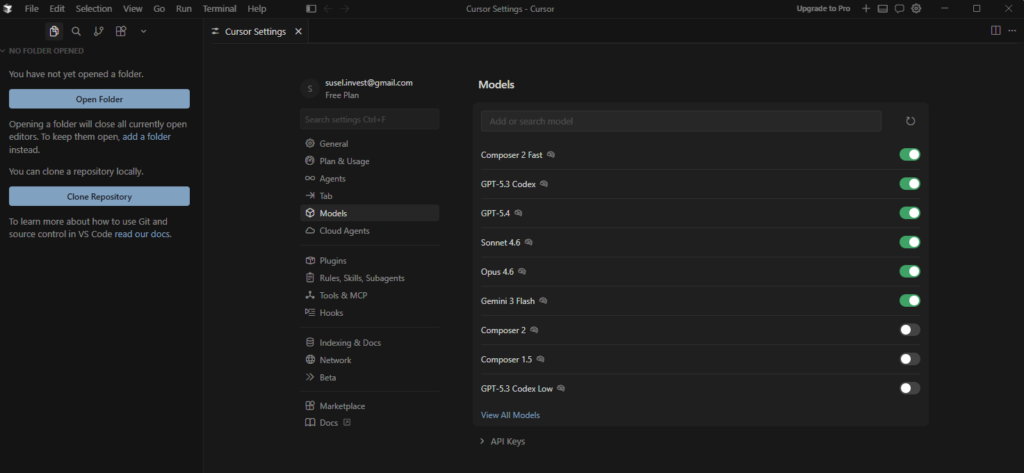This screenshot has width=1024, height=473.
Task: Open the Extensions view icon
Action: point(121,31)
